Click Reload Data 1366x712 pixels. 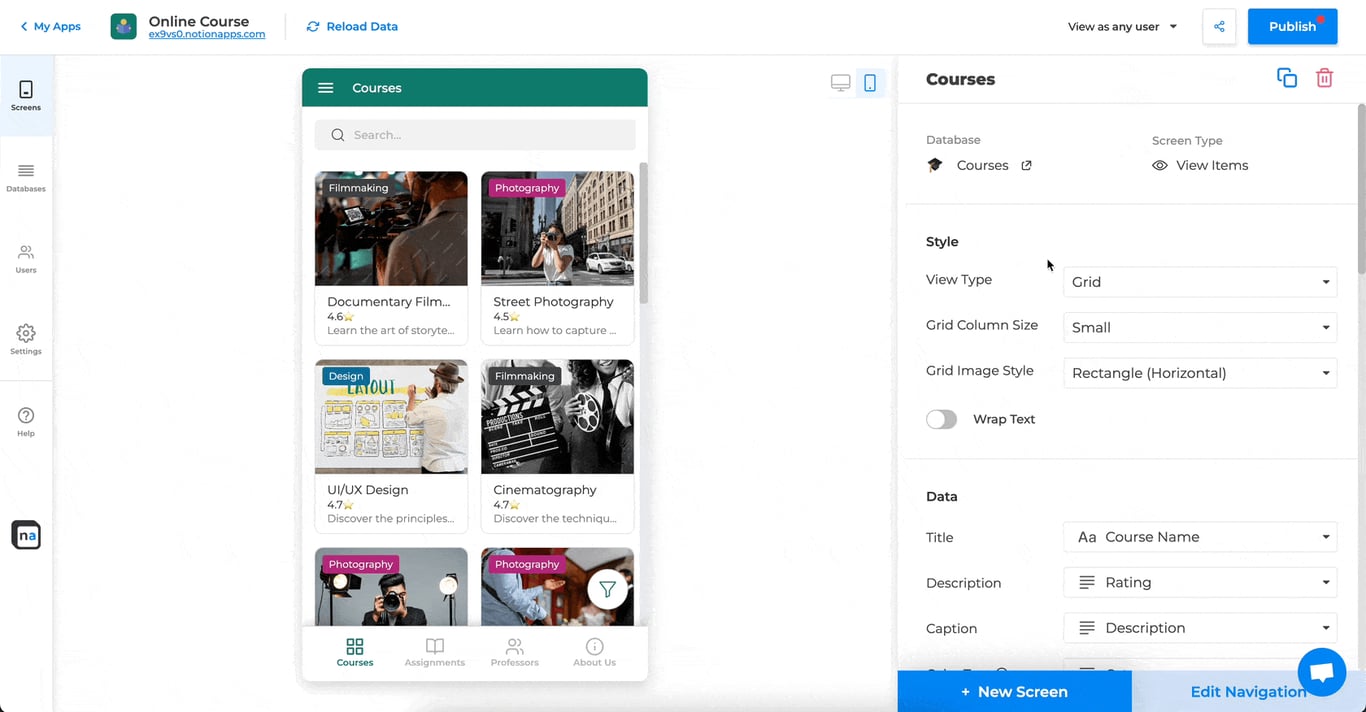[x=352, y=27]
